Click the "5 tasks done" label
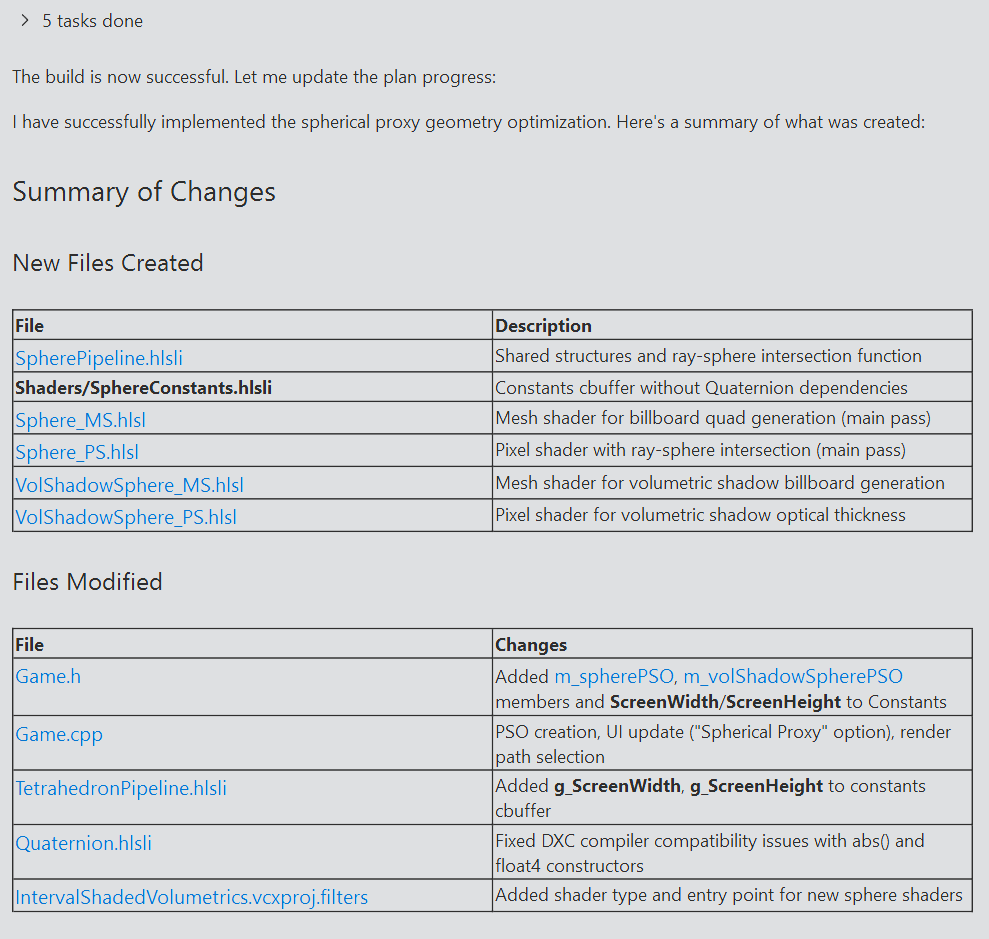The image size is (989, 939). tap(92, 21)
